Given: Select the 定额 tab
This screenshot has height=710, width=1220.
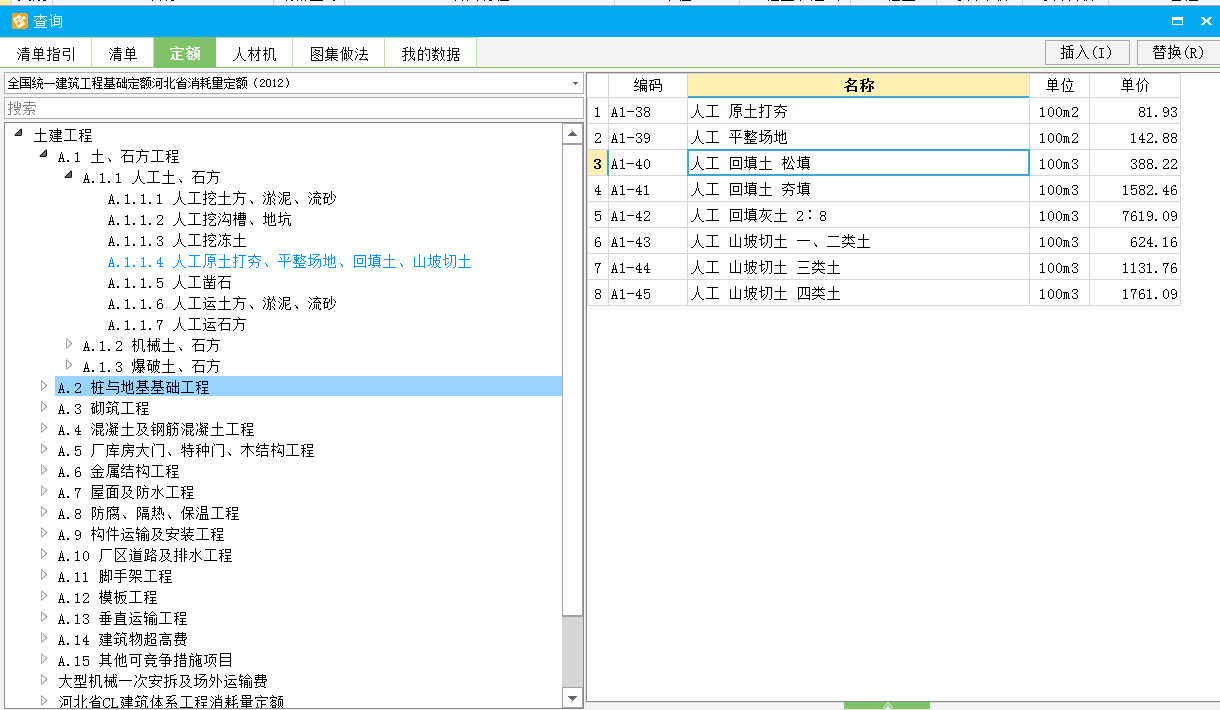Looking at the screenshot, I should pyautogui.click(x=185, y=54).
